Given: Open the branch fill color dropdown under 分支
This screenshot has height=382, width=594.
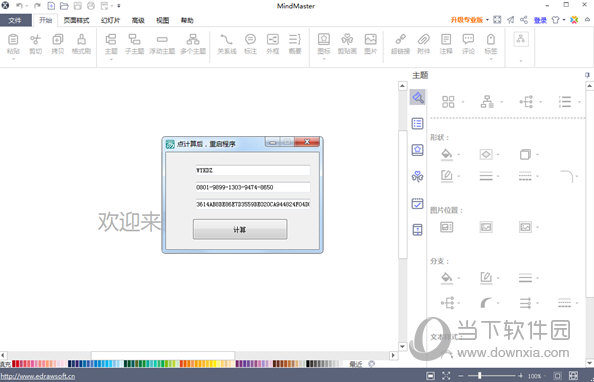Looking at the screenshot, I should tap(459, 278).
